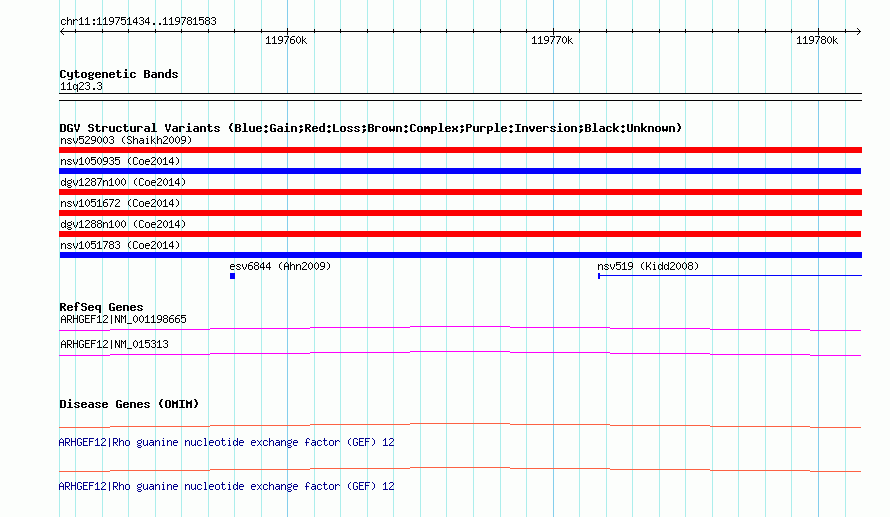Click the DGV Structural Variants track title
This screenshot has width=890, height=517.
(x=371, y=128)
